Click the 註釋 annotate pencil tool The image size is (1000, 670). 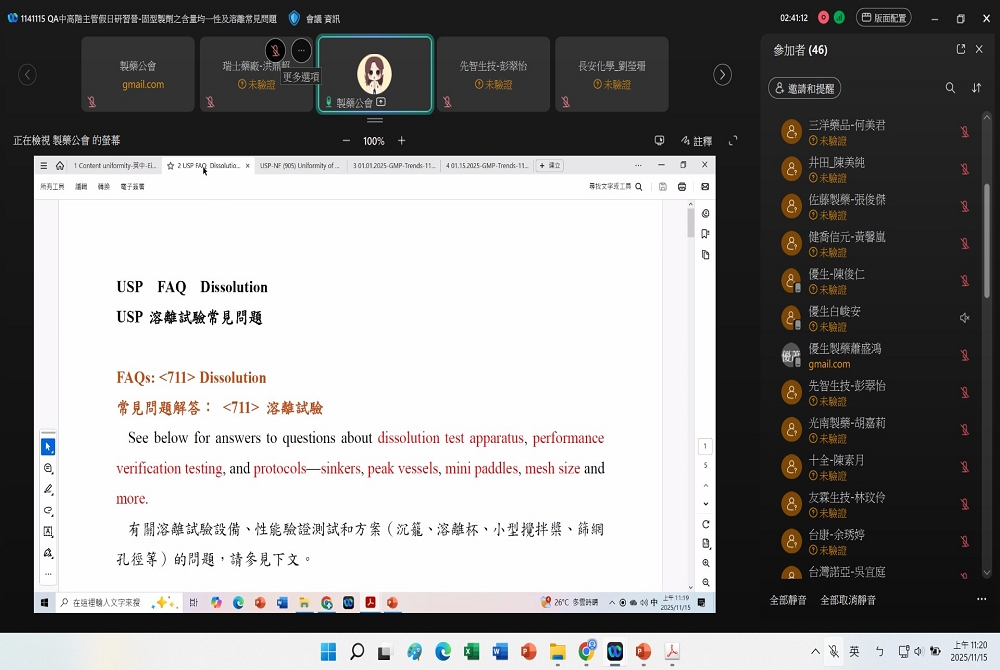click(x=696, y=141)
